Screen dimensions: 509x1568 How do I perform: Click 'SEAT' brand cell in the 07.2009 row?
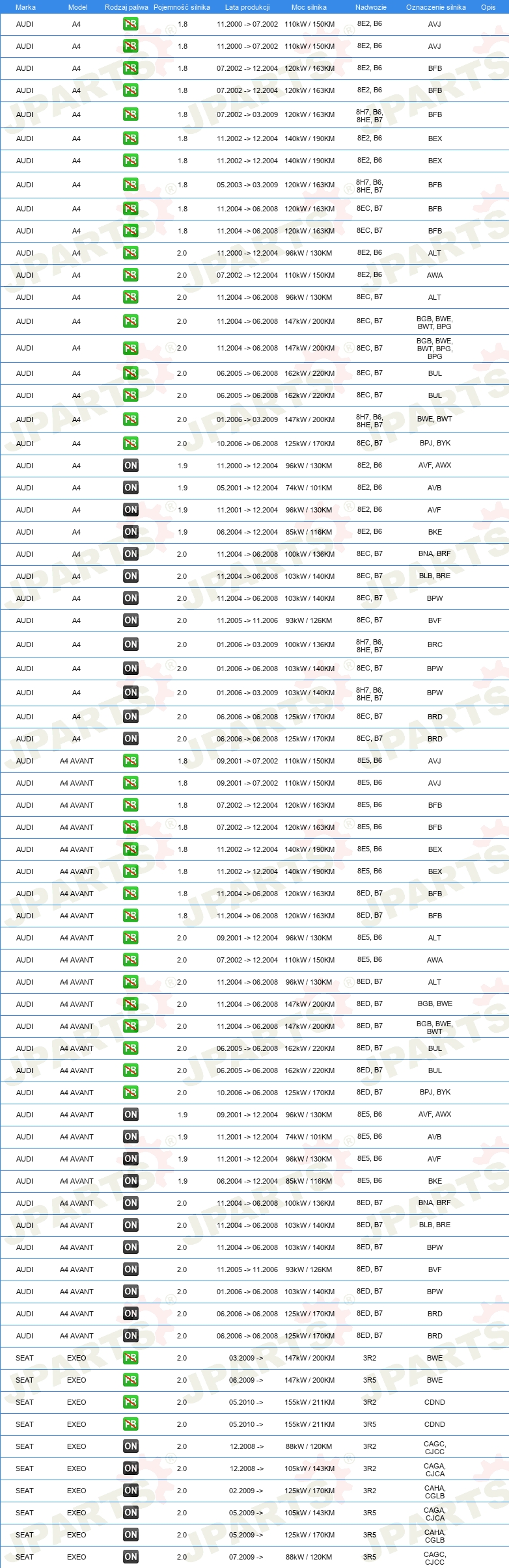click(25, 1557)
